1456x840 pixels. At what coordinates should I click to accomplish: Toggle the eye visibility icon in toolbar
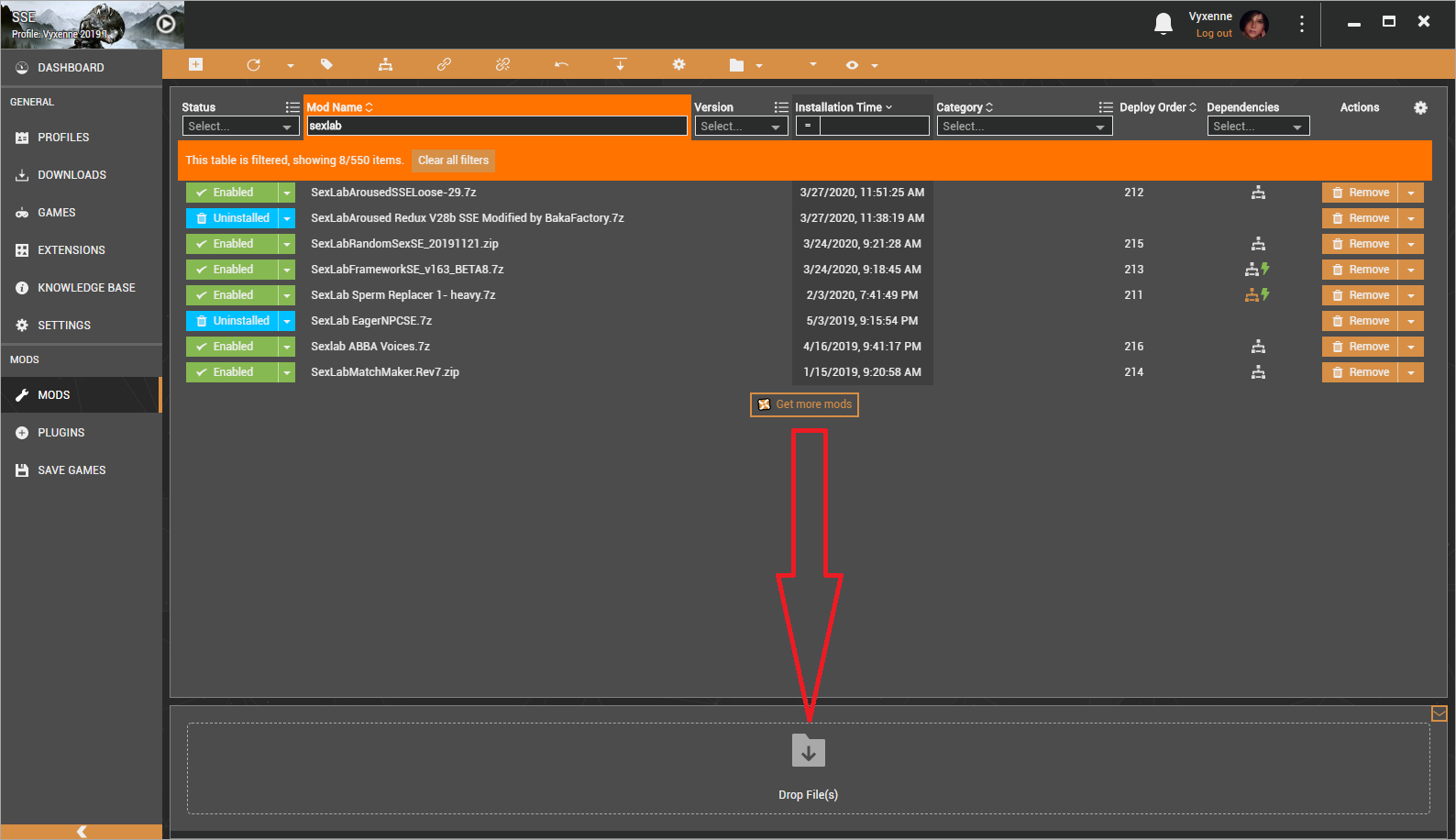tap(853, 65)
